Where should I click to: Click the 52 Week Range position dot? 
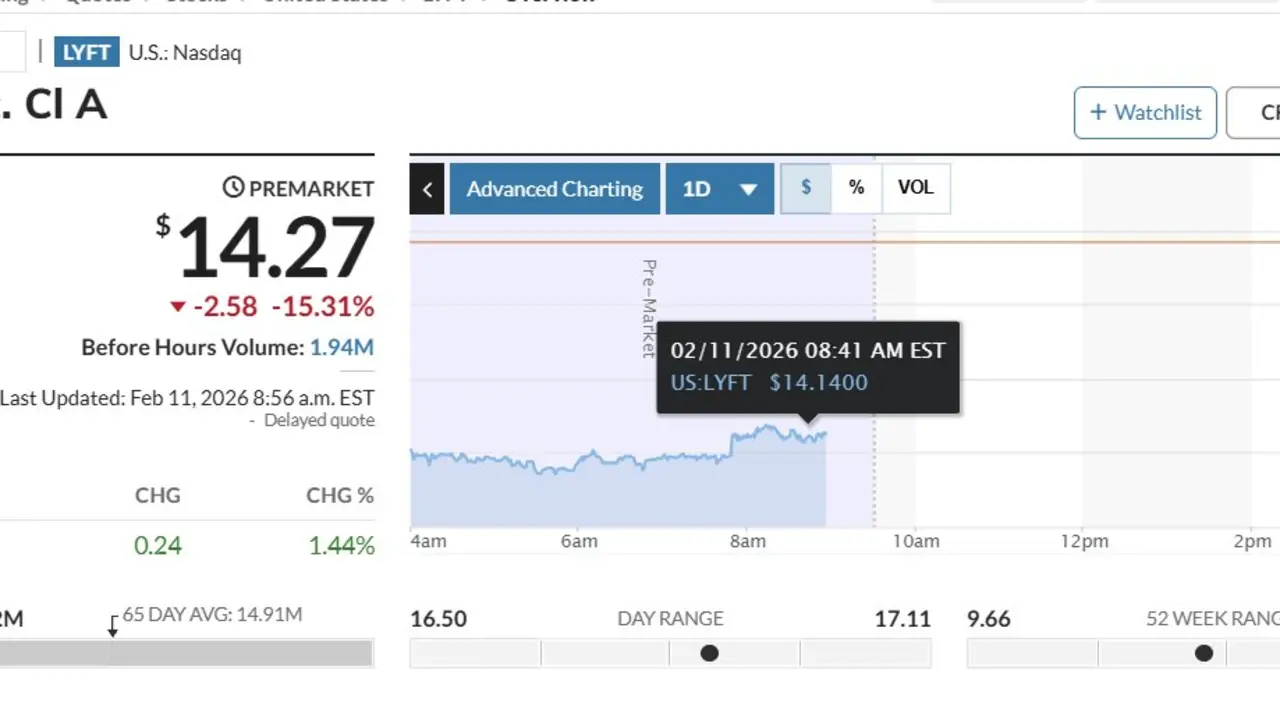(x=1204, y=654)
